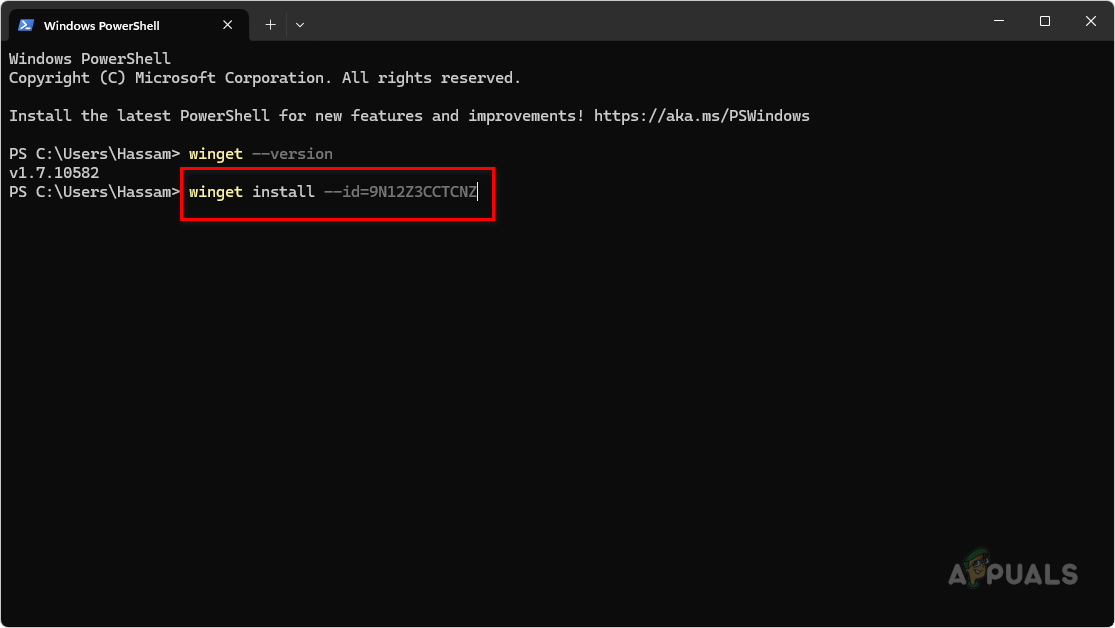Open a new terminal tab with the plus button
Screen dimensions: 1115x628
point(269,24)
